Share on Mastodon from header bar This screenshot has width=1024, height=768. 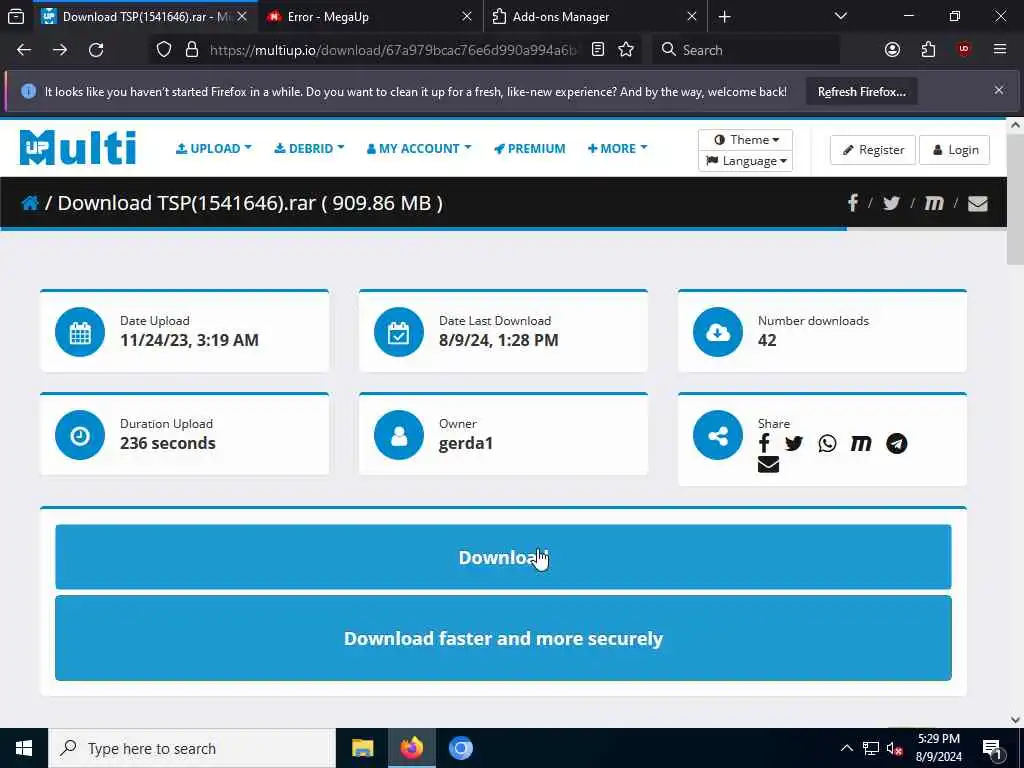click(934, 203)
